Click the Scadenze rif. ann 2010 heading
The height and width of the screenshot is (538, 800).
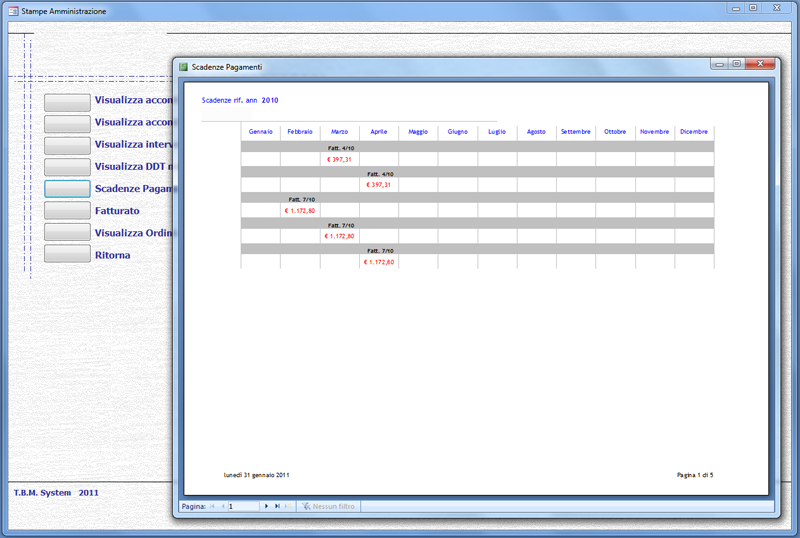pyautogui.click(x=240, y=100)
